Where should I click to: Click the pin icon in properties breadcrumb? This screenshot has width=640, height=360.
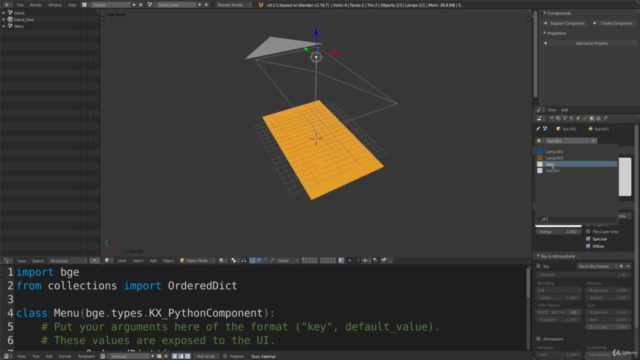(538, 129)
